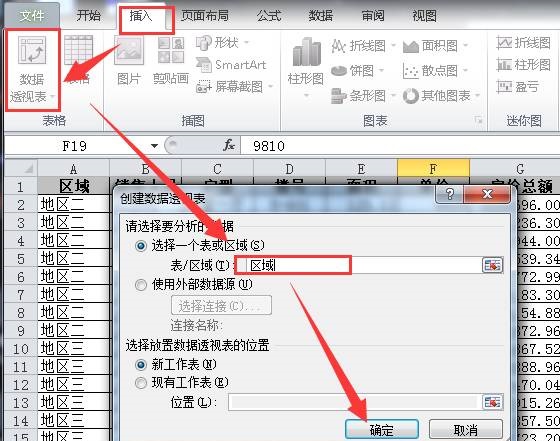Select the 饼图 pie chart icon
560x441 pixels.
pos(339,70)
